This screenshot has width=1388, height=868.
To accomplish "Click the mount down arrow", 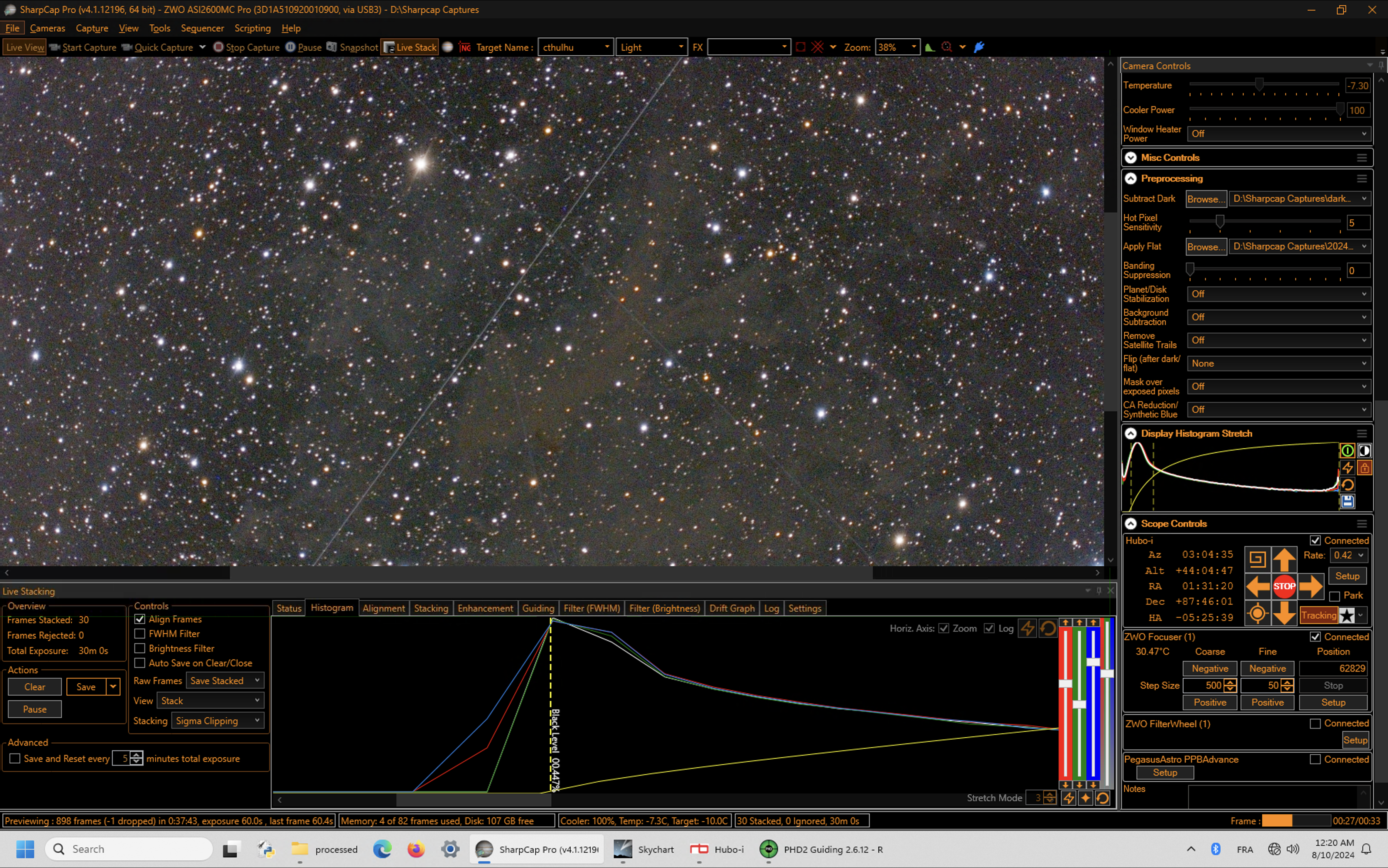I will point(1284,614).
